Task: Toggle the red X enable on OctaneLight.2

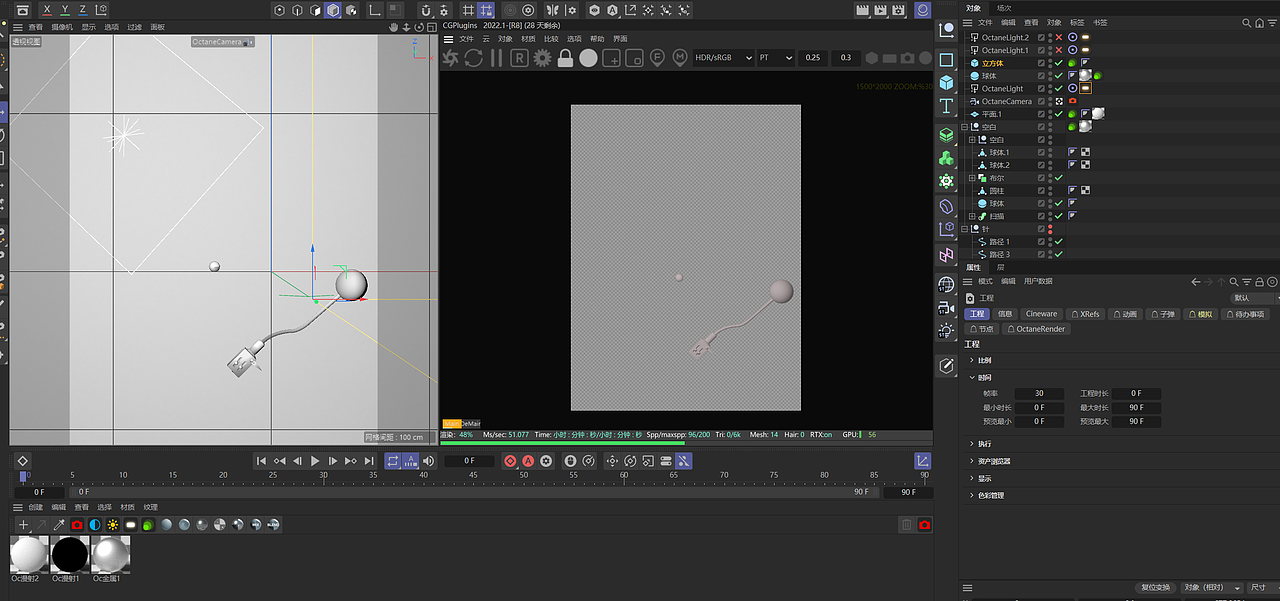Action: click(1059, 37)
